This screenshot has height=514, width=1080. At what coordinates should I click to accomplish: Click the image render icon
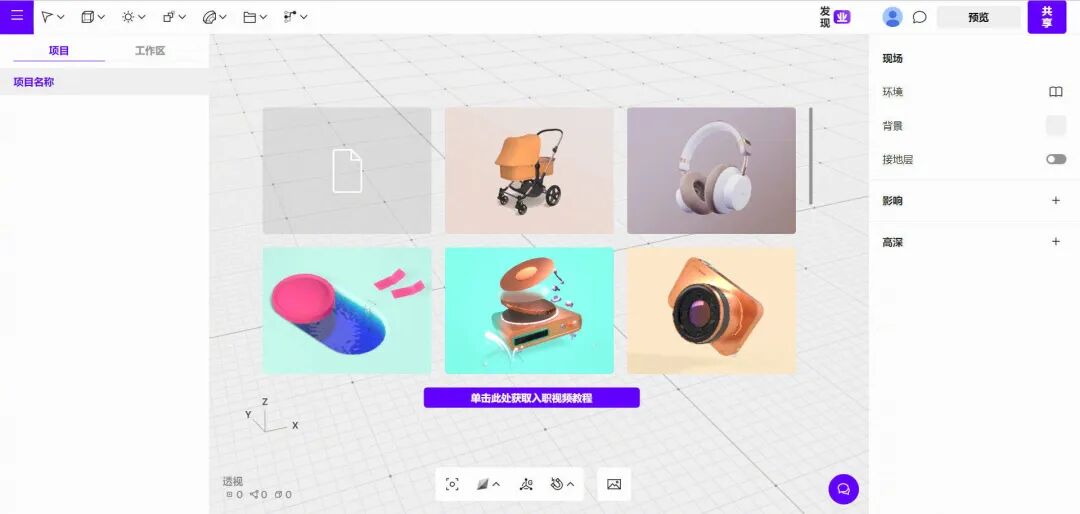[x=614, y=484]
